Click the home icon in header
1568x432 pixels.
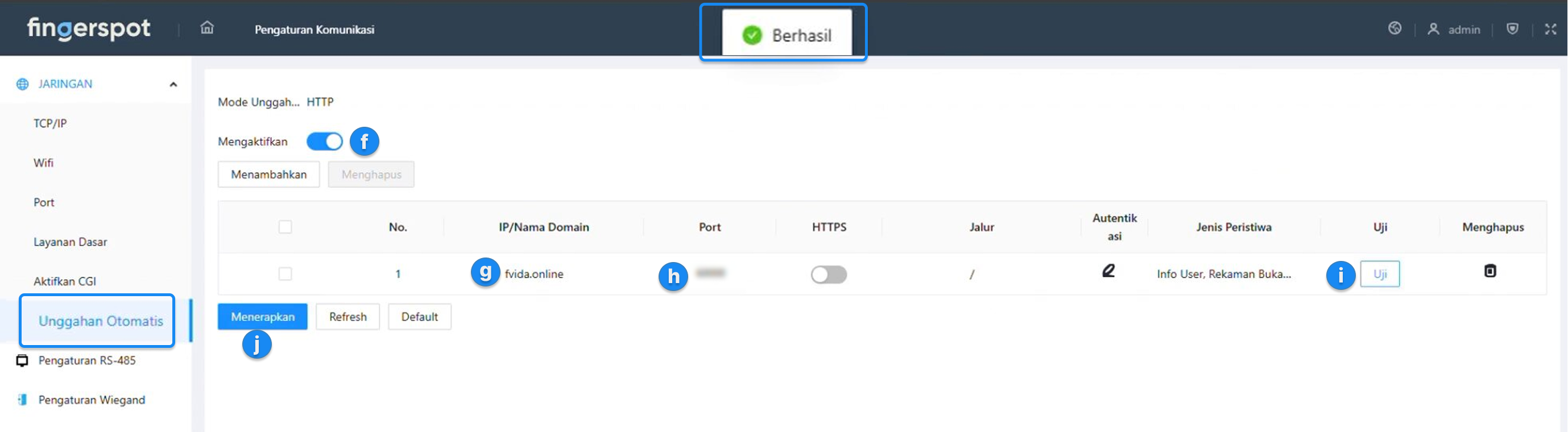click(x=207, y=28)
